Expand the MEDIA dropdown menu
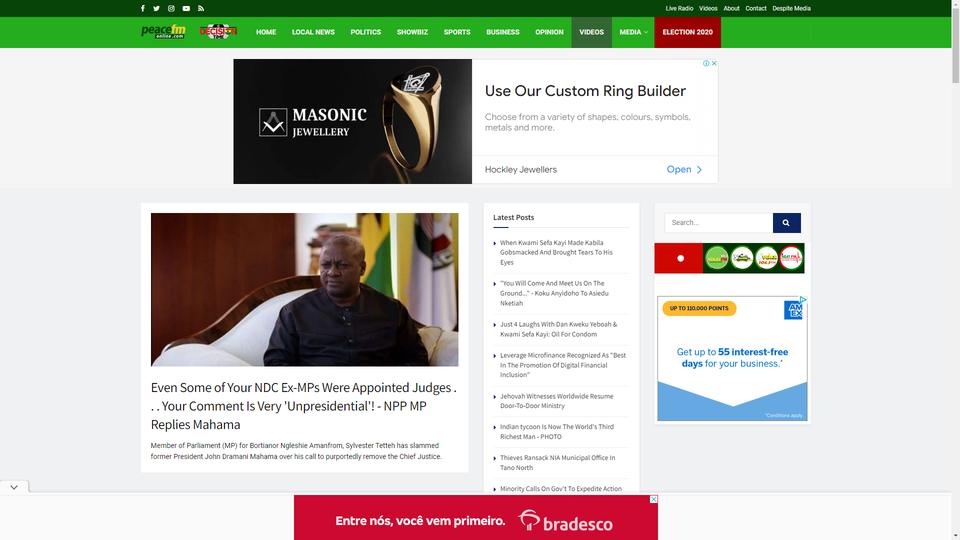The width and height of the screenshot is (960, 540). tap(633, 32)
